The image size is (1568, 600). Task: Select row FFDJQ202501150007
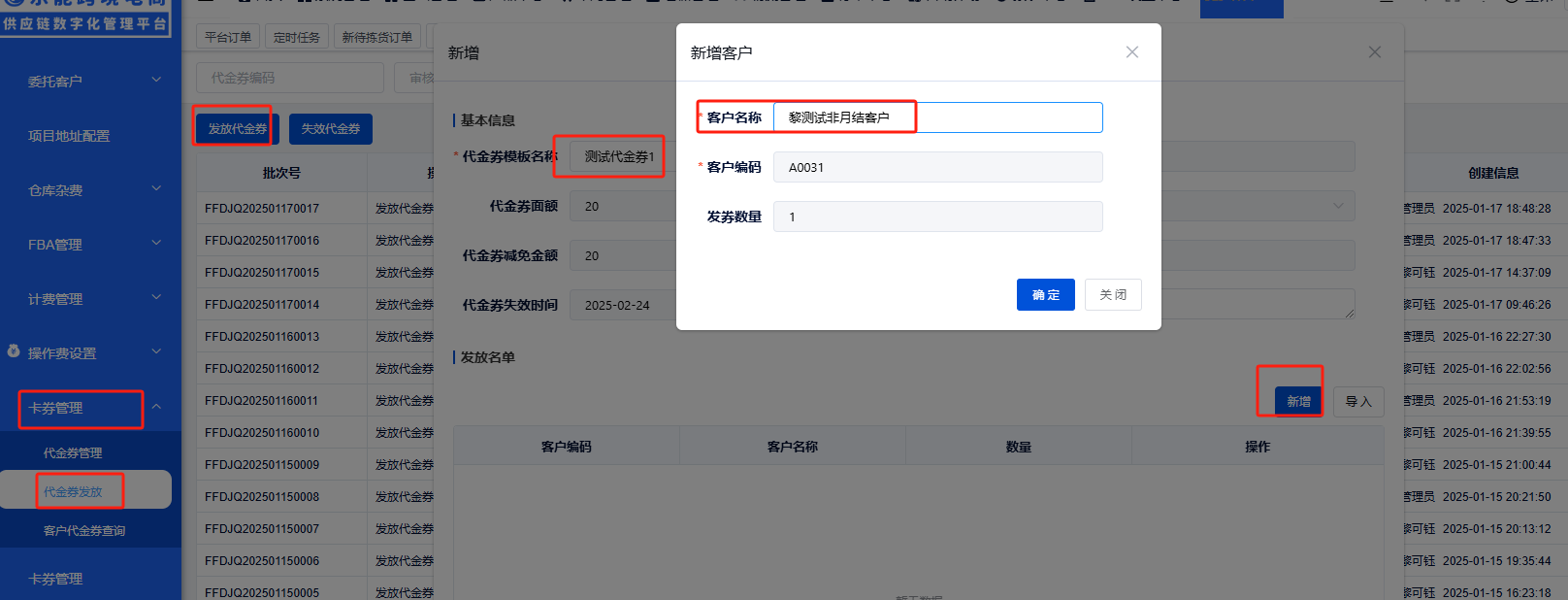click(x=262, y=528)
